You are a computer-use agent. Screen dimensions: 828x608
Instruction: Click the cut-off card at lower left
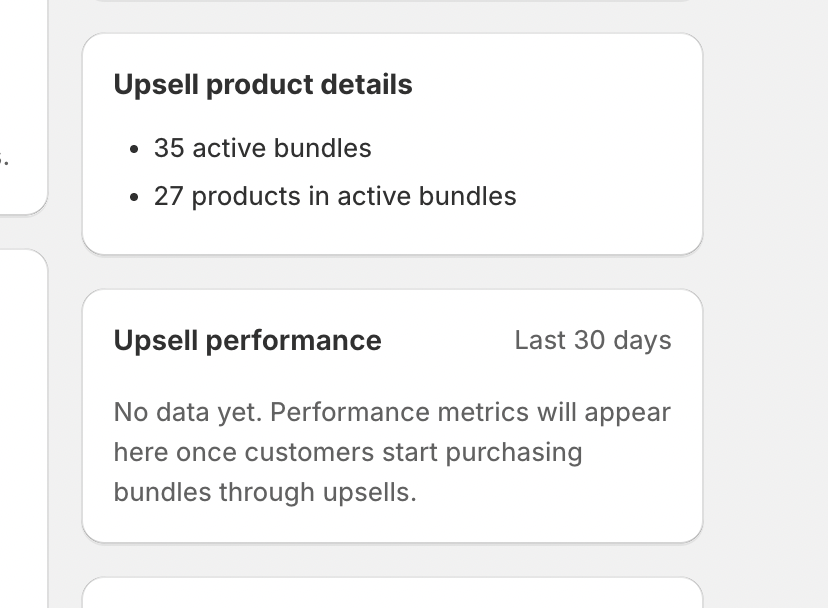coord(24,428)
